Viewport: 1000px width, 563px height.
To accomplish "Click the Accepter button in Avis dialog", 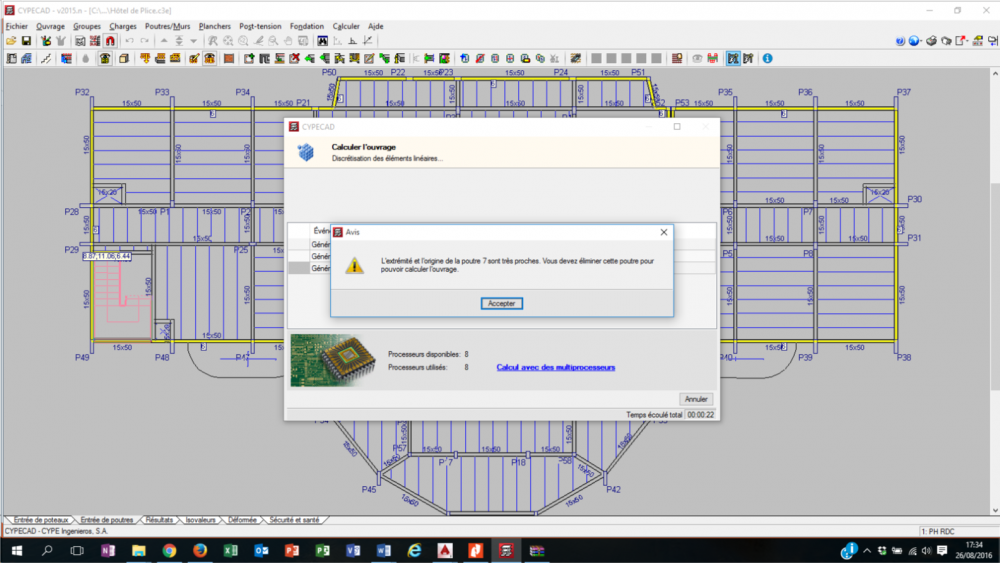I will click(x=501, y=303).
